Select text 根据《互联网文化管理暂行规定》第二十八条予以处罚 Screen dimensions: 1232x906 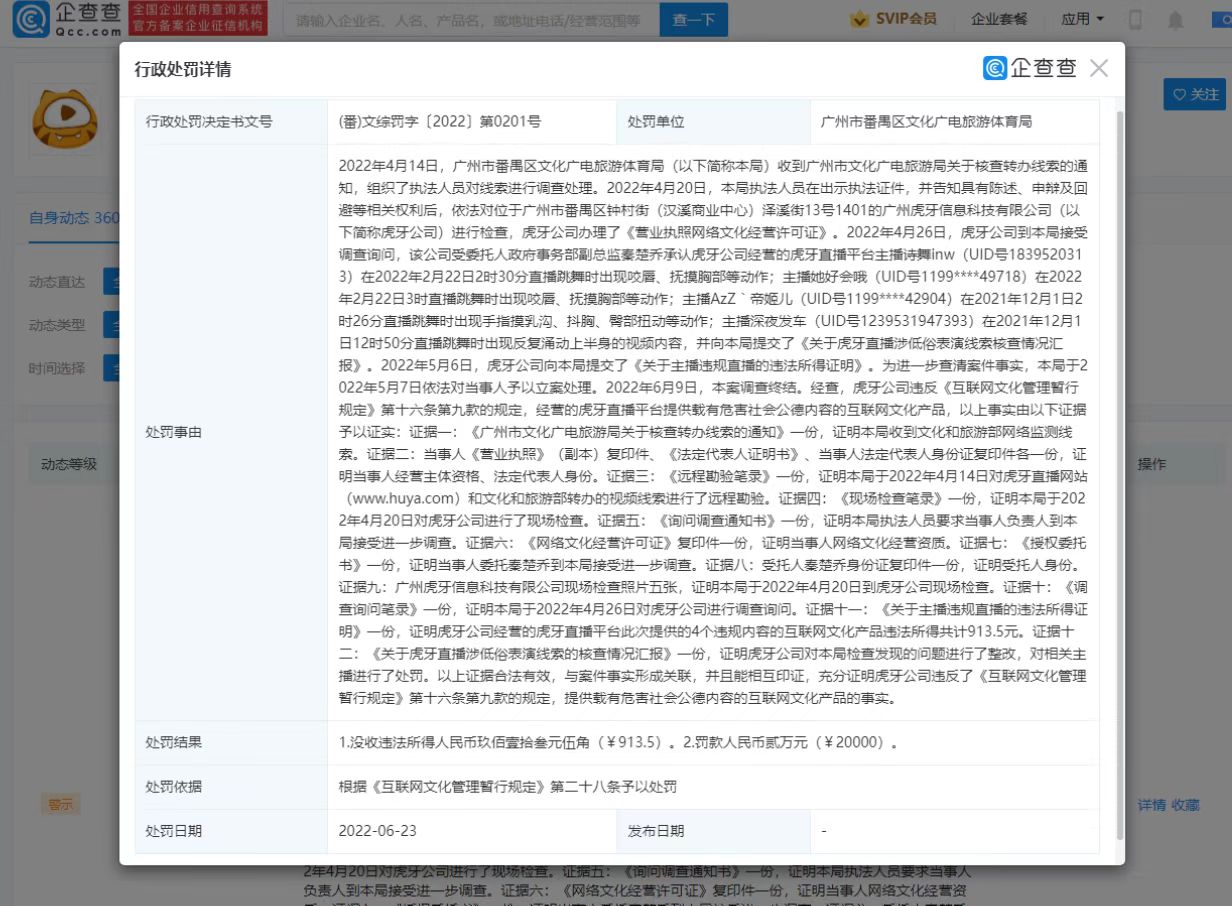click(x=508, y=787)
